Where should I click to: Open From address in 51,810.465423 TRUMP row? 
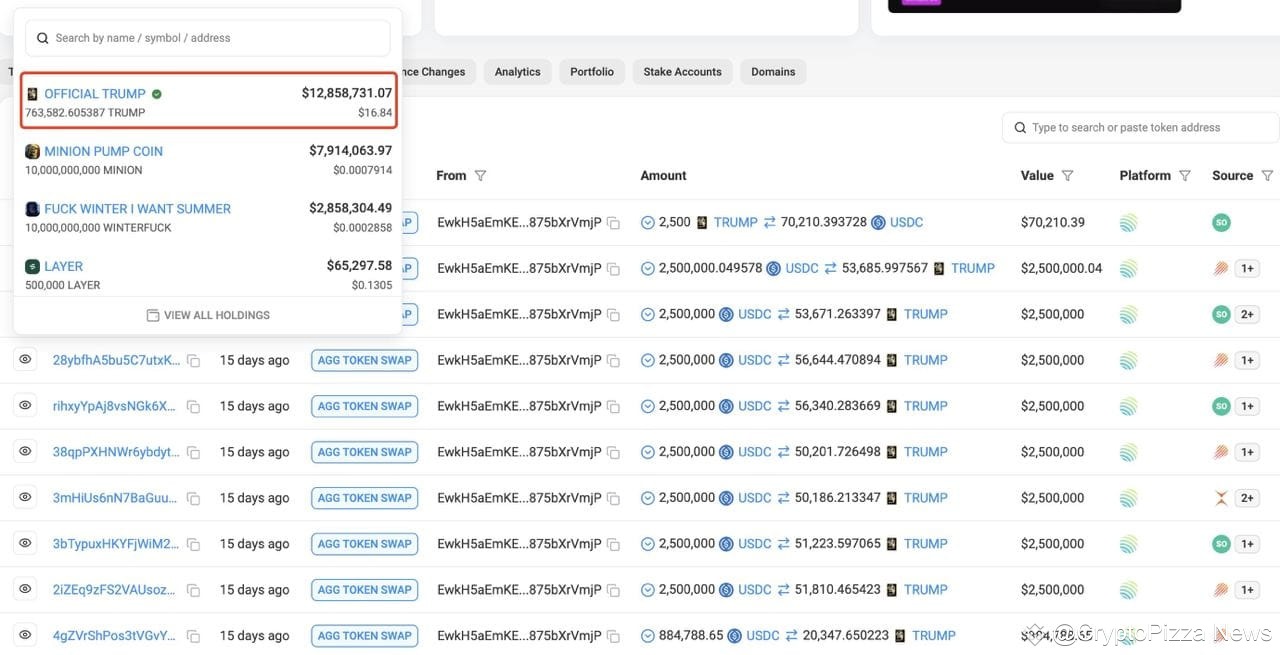(x=519, y=590)
